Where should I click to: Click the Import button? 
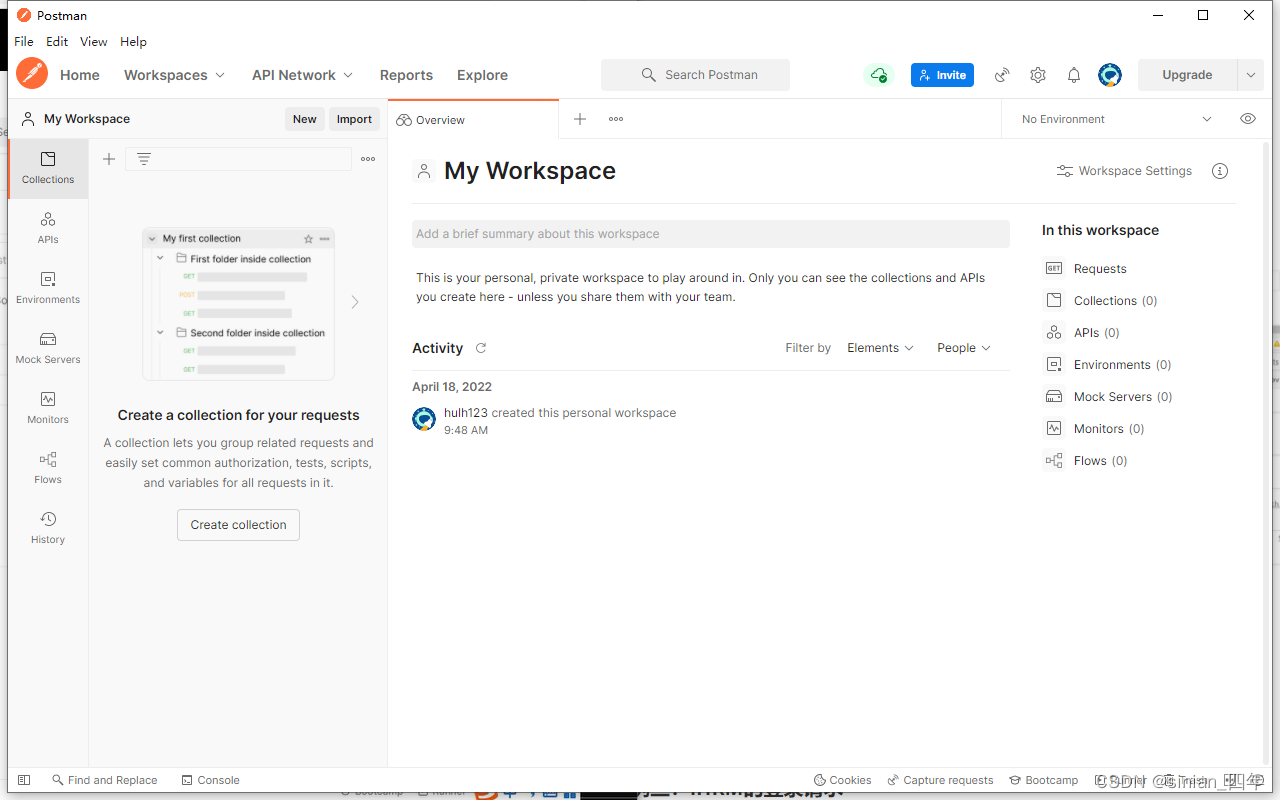pyautogui.click(x=354, y=119)
